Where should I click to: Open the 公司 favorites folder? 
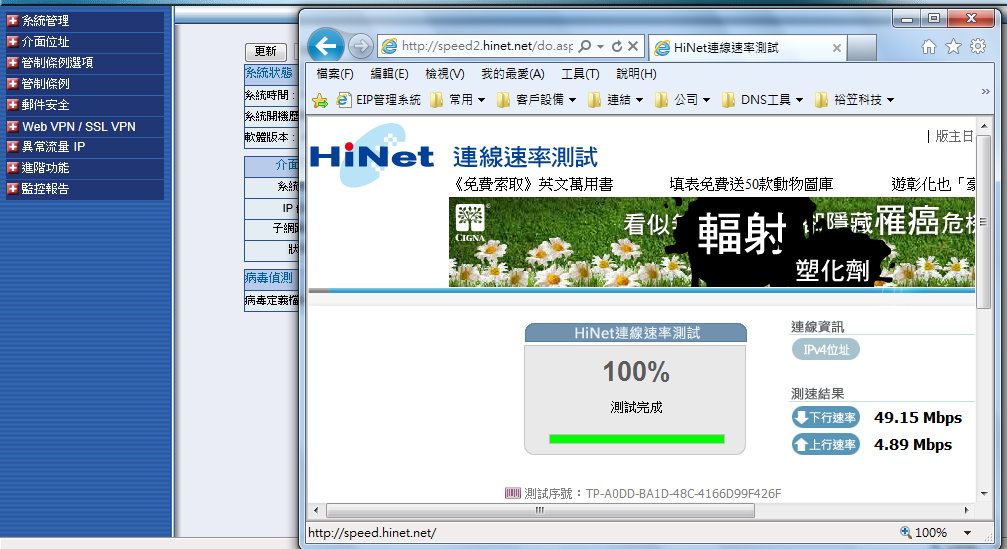[683, 100]
